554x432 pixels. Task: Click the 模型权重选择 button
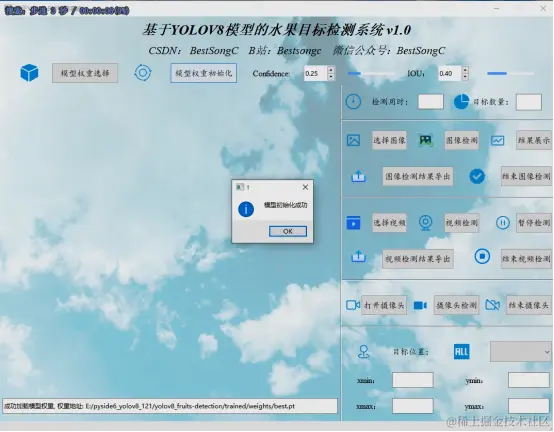tap(85, 73)
